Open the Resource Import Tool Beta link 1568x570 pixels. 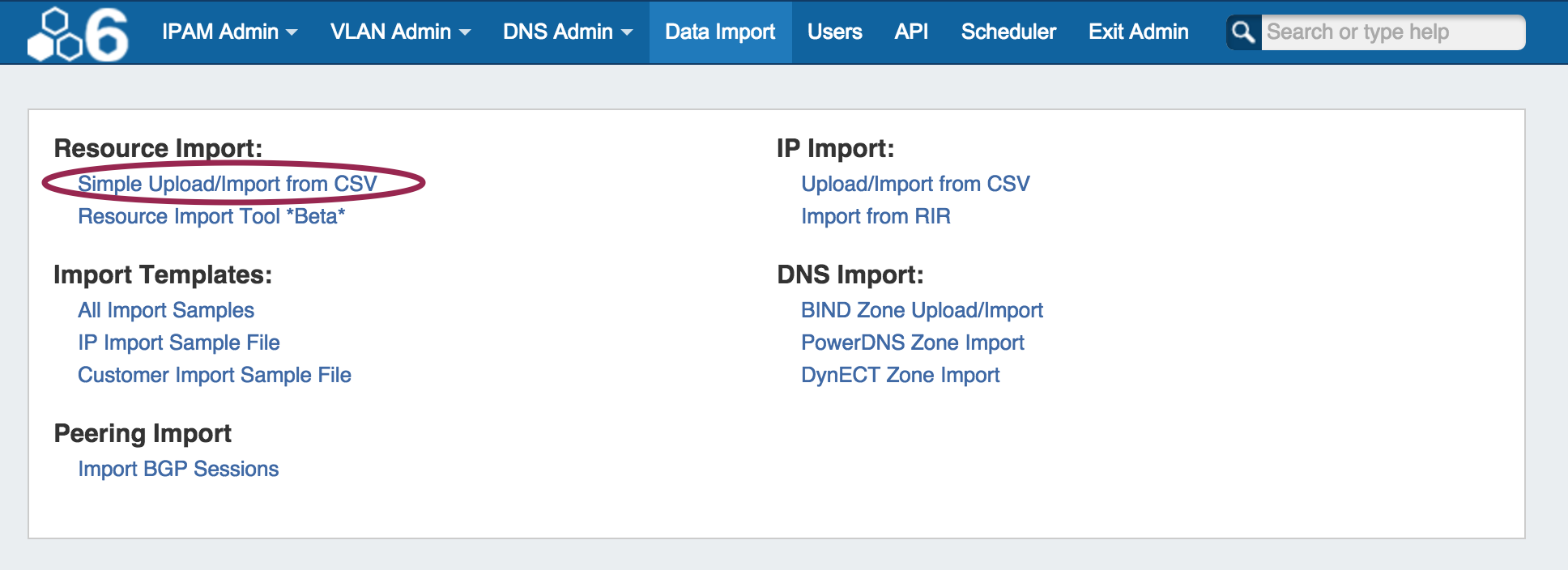tap(211, 216)
